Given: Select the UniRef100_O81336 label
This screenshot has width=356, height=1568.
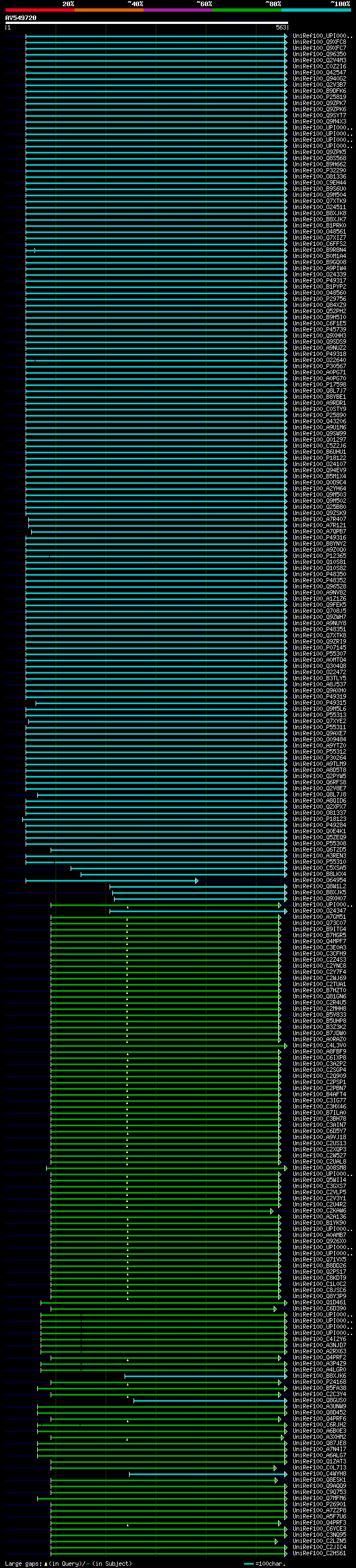Looking at the screenshot, I should tap(319, 176).
